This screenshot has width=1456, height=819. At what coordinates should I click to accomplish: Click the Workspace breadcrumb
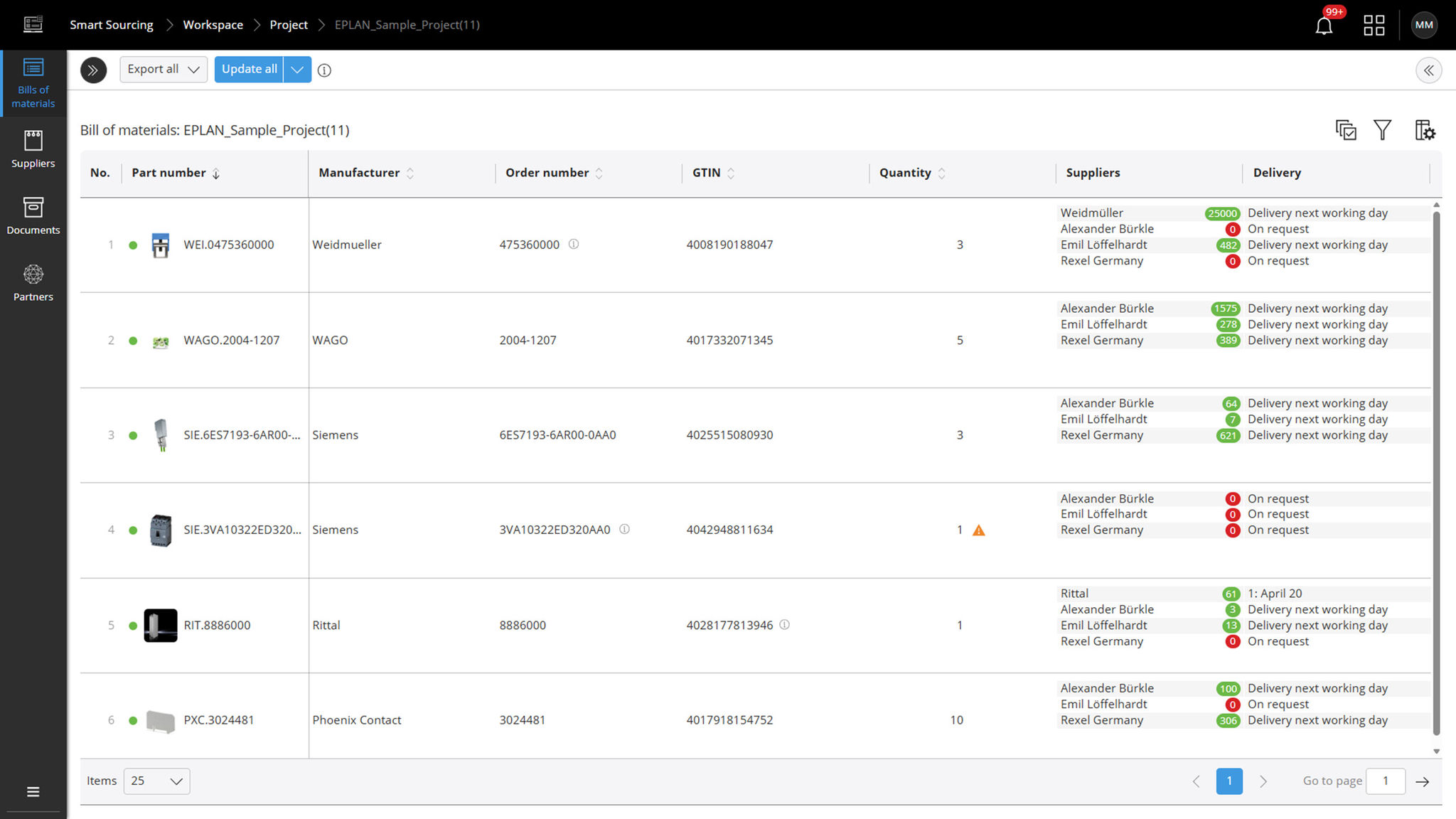[213, 25]
